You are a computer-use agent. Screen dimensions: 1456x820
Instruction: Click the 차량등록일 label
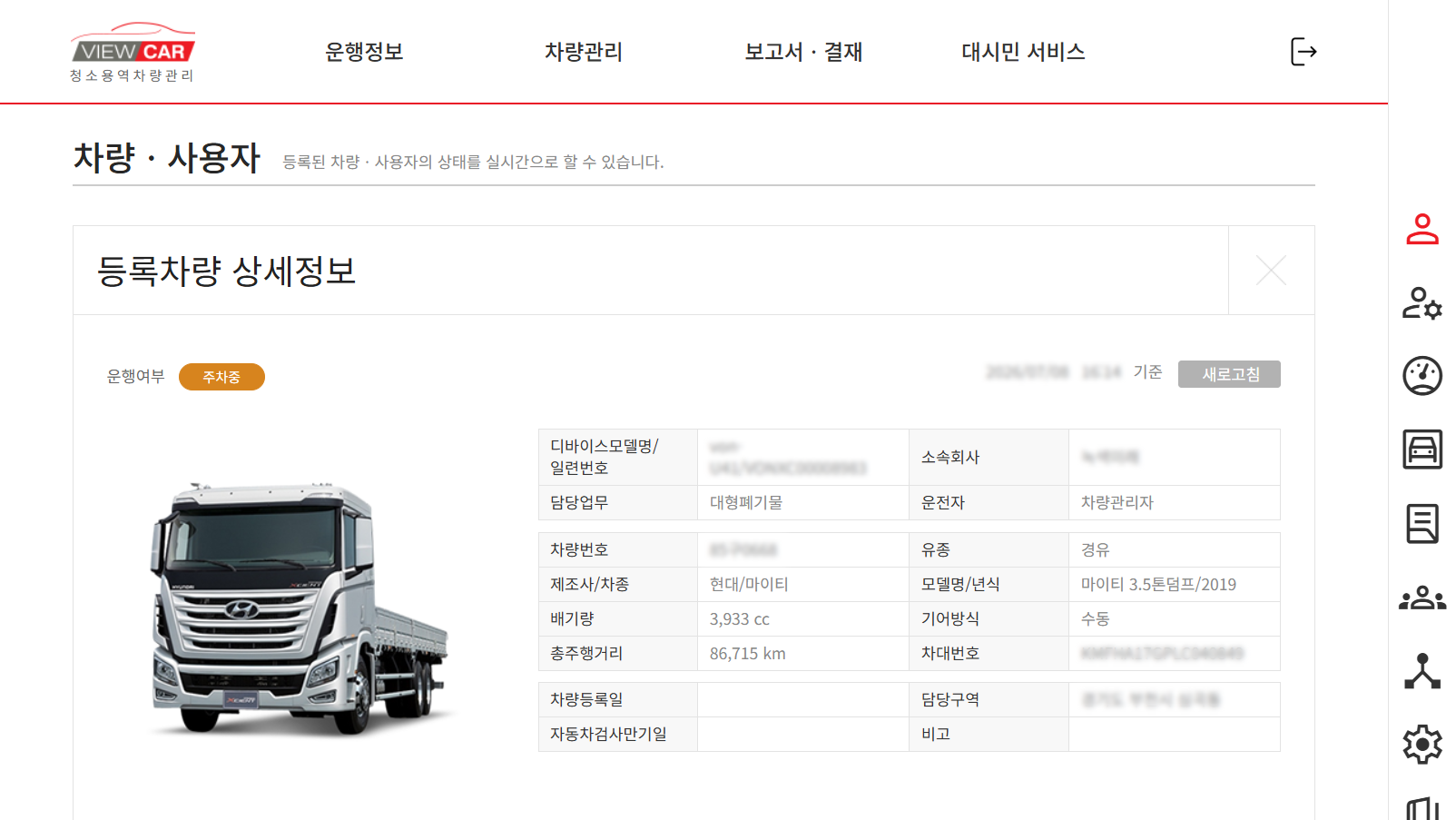pos(586,700)
